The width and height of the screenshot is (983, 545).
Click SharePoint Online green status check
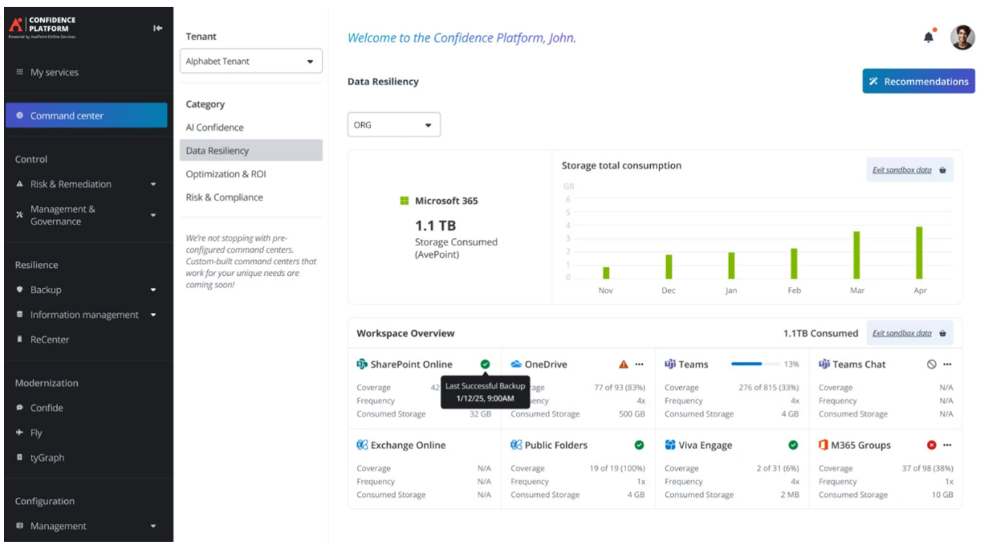(x=485, y=364)
